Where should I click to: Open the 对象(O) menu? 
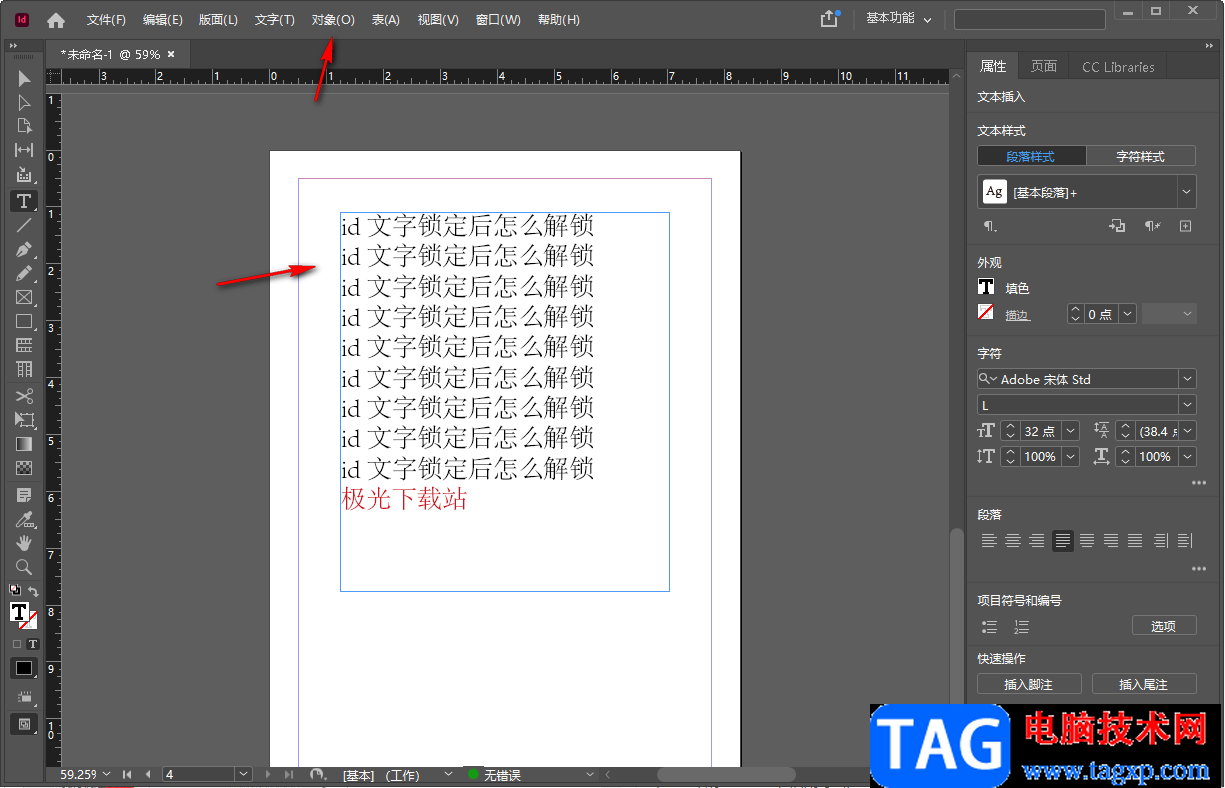(333, 20)
